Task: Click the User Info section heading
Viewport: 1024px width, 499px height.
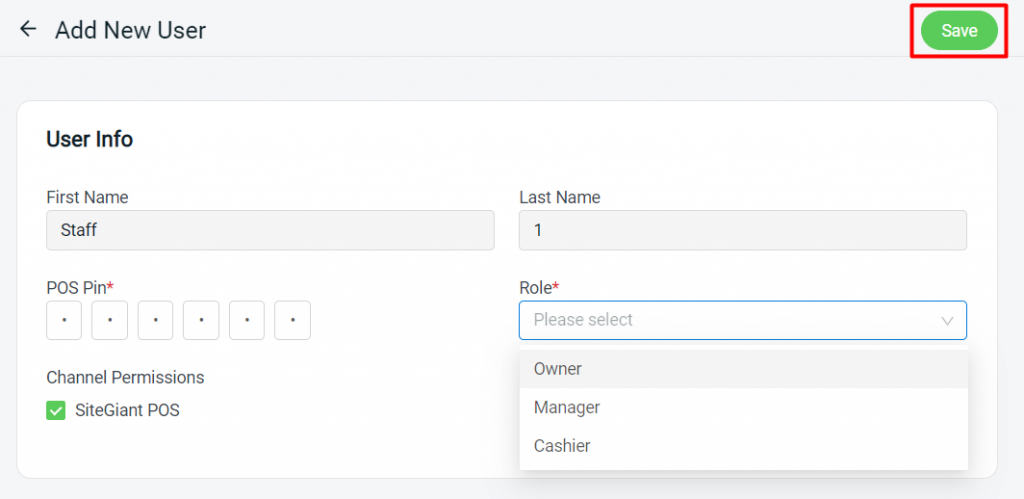Action: (89, 139)
